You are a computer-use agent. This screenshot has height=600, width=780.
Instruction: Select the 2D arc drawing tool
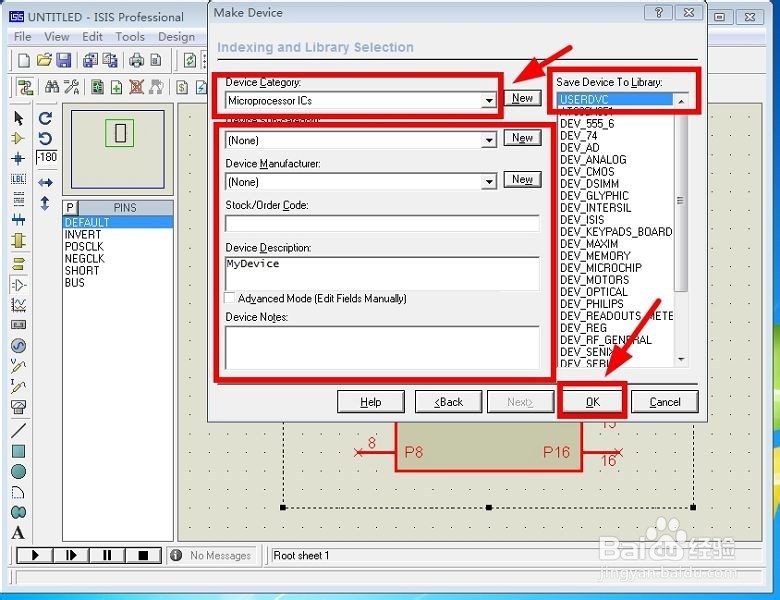point(18,492)
